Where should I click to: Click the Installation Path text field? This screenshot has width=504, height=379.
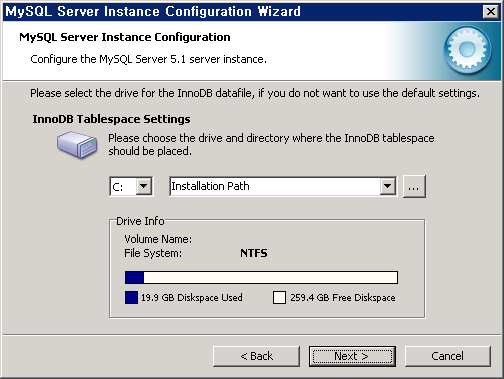(275, 186)
